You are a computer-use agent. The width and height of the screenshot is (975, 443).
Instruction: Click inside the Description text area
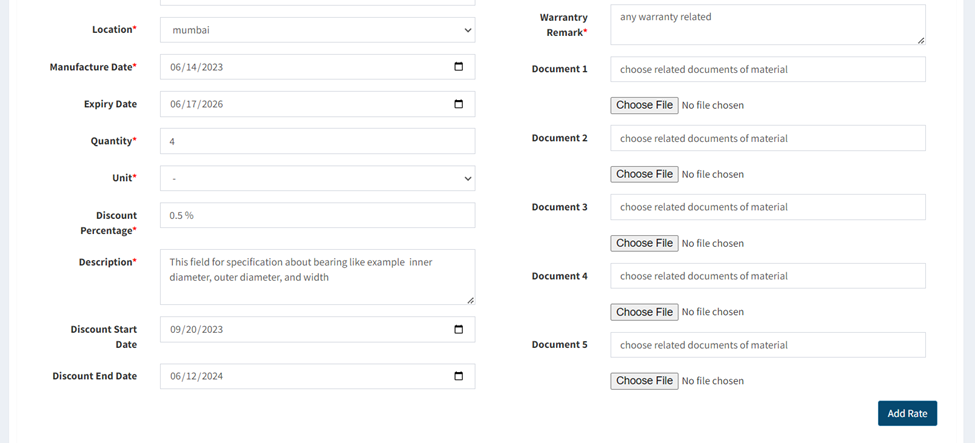(318, 277)
